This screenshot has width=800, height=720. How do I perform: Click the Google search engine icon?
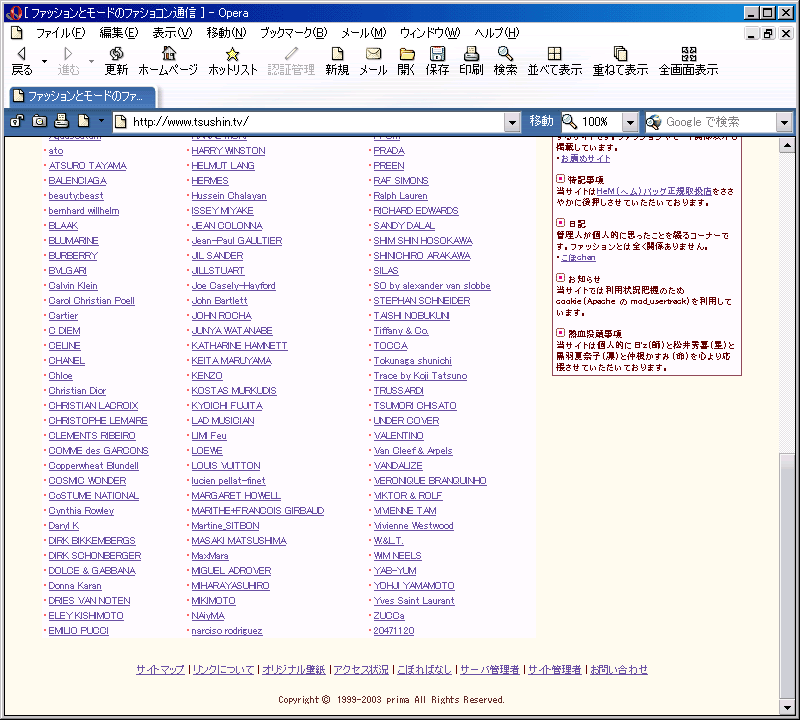(654, 121)
